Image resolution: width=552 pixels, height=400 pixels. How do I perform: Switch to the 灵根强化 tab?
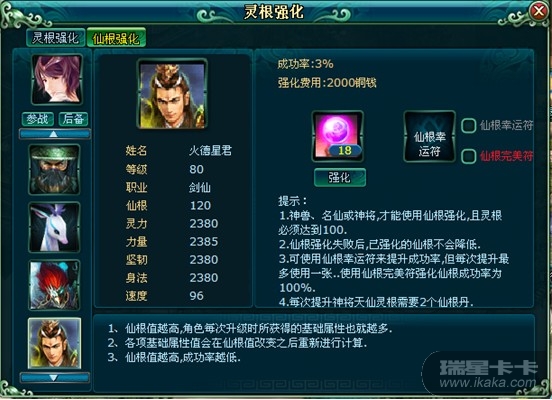pyautogui.click(x=56, y=38)
